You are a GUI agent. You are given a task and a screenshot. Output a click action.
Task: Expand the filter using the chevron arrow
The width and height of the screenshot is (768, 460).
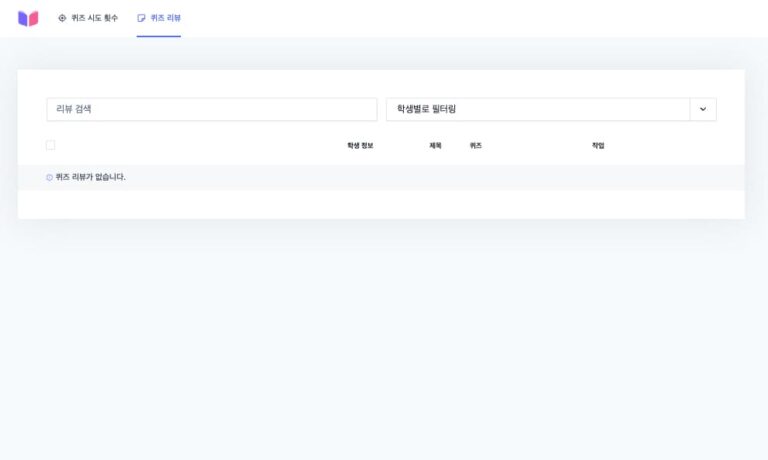[x=703, y=109]
